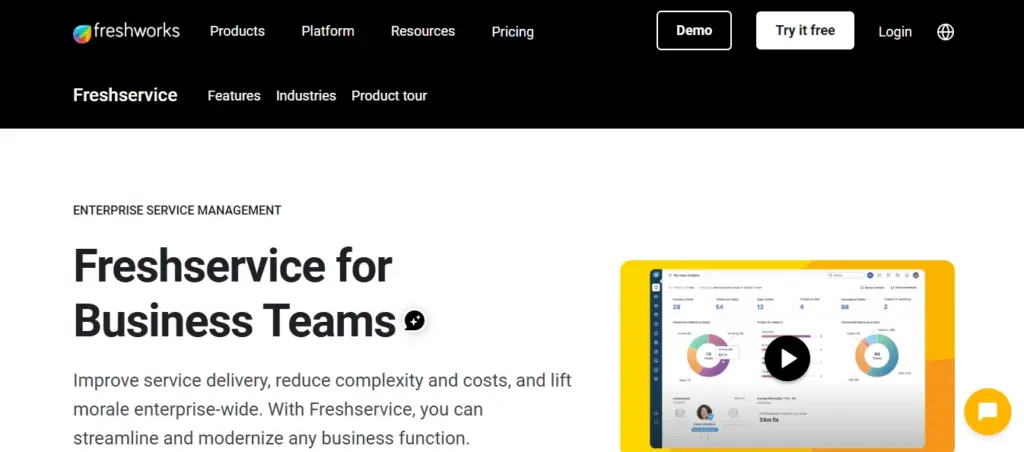The width and height of the screenshot is (1024, 452).
Task: Open the Login link
Action: [x=895, y=31]
